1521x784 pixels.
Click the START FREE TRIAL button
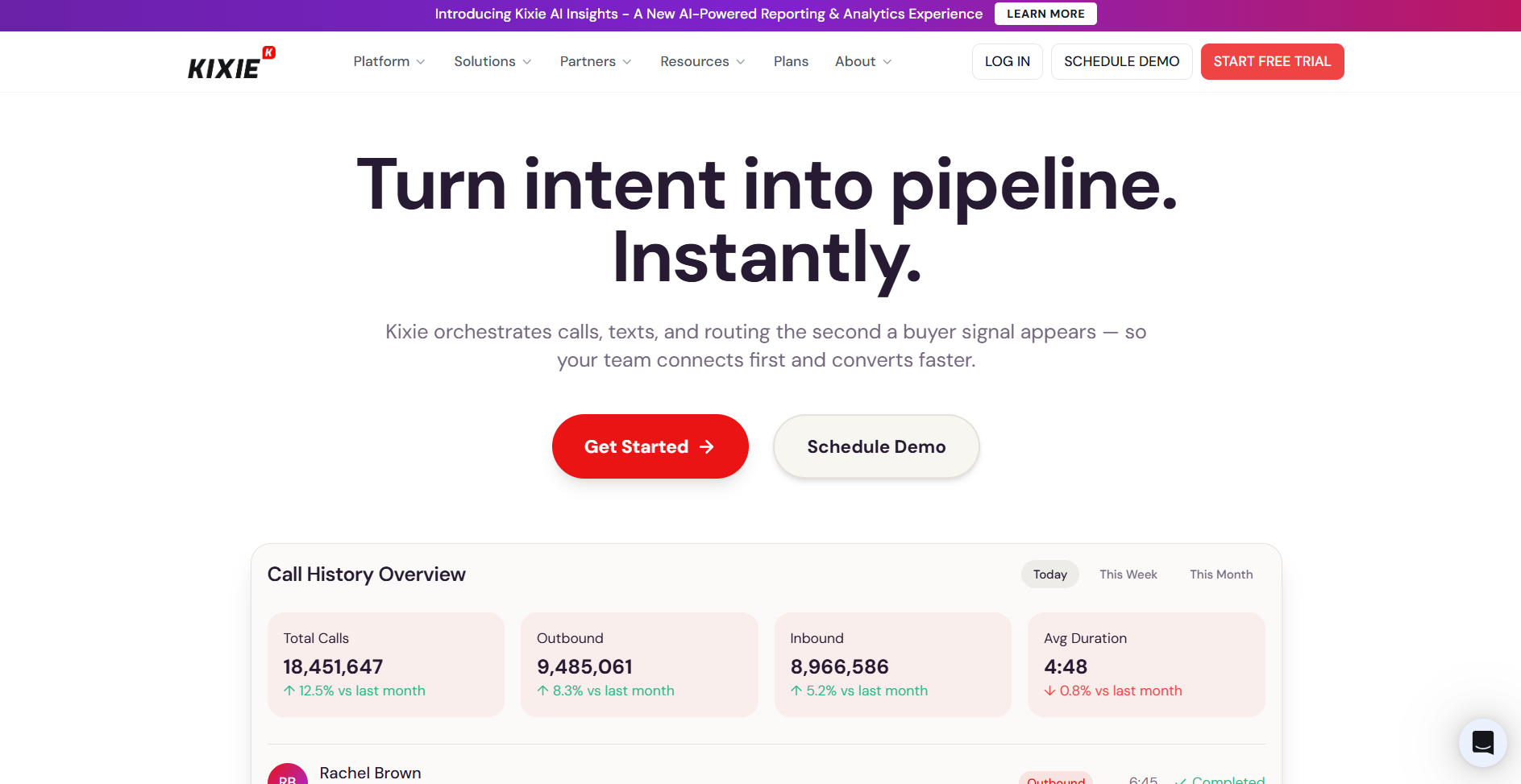coord(1272,61)
